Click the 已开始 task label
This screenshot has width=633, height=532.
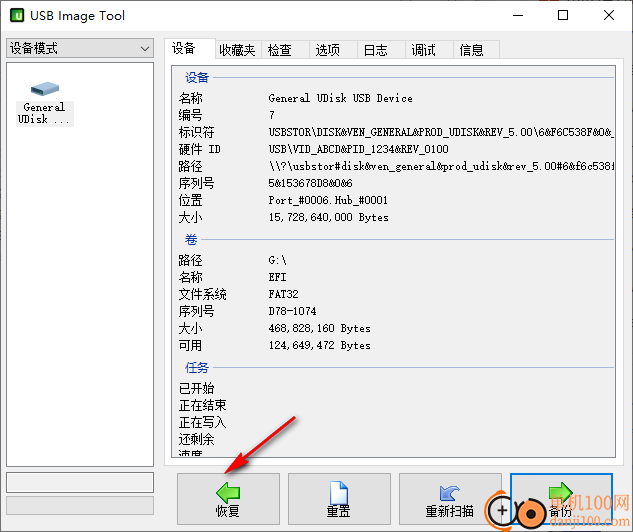pos(196,388)
